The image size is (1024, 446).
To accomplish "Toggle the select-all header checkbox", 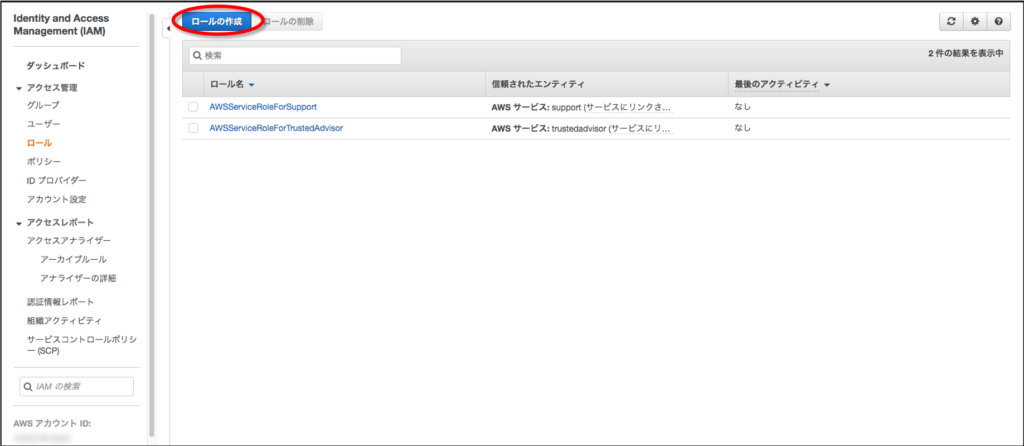I will [193, 85].
